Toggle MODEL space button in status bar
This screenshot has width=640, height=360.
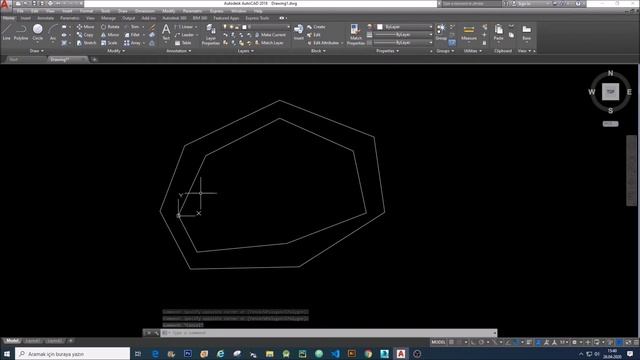[438, 342]
